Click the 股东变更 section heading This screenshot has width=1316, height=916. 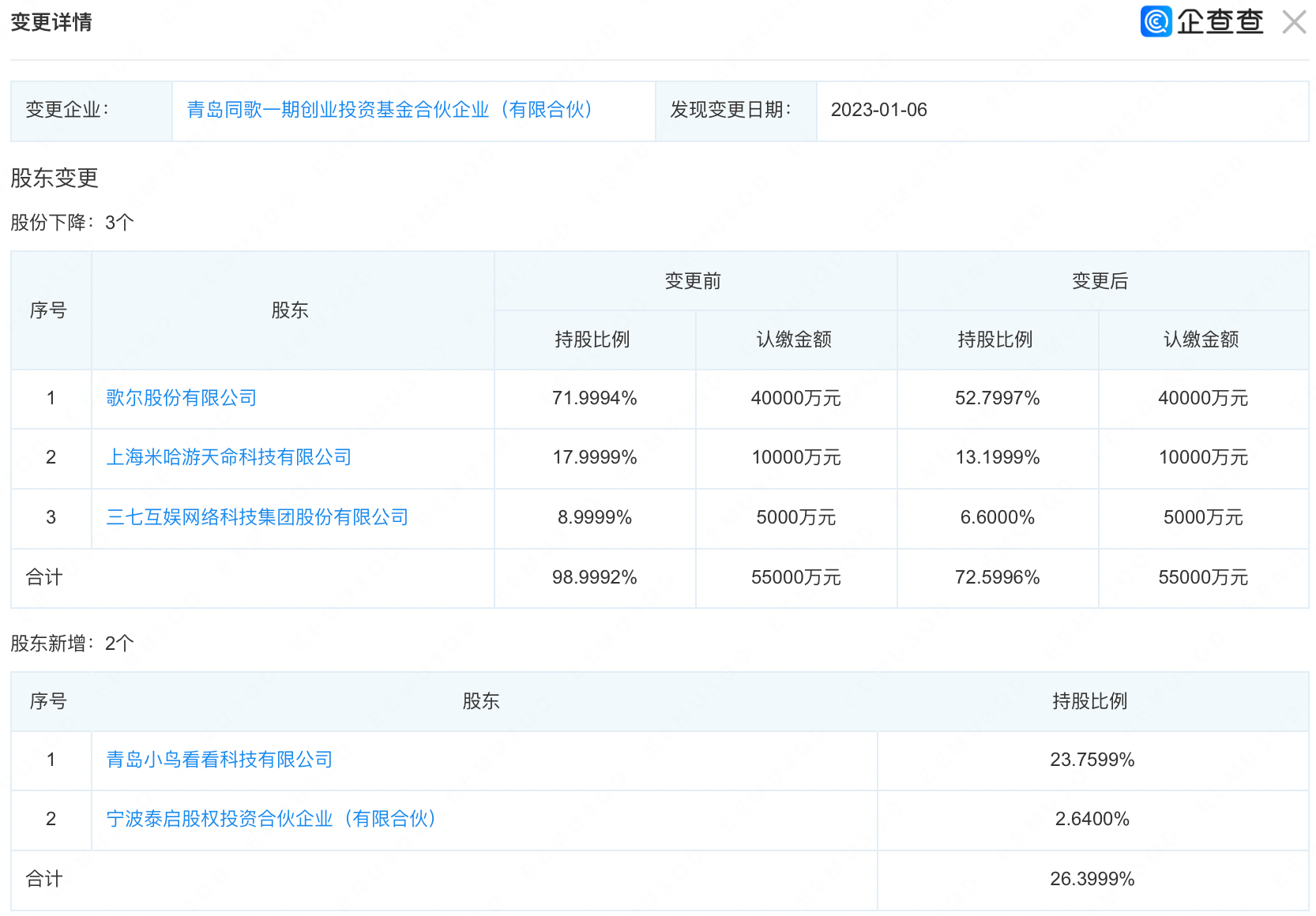(55, 178)
